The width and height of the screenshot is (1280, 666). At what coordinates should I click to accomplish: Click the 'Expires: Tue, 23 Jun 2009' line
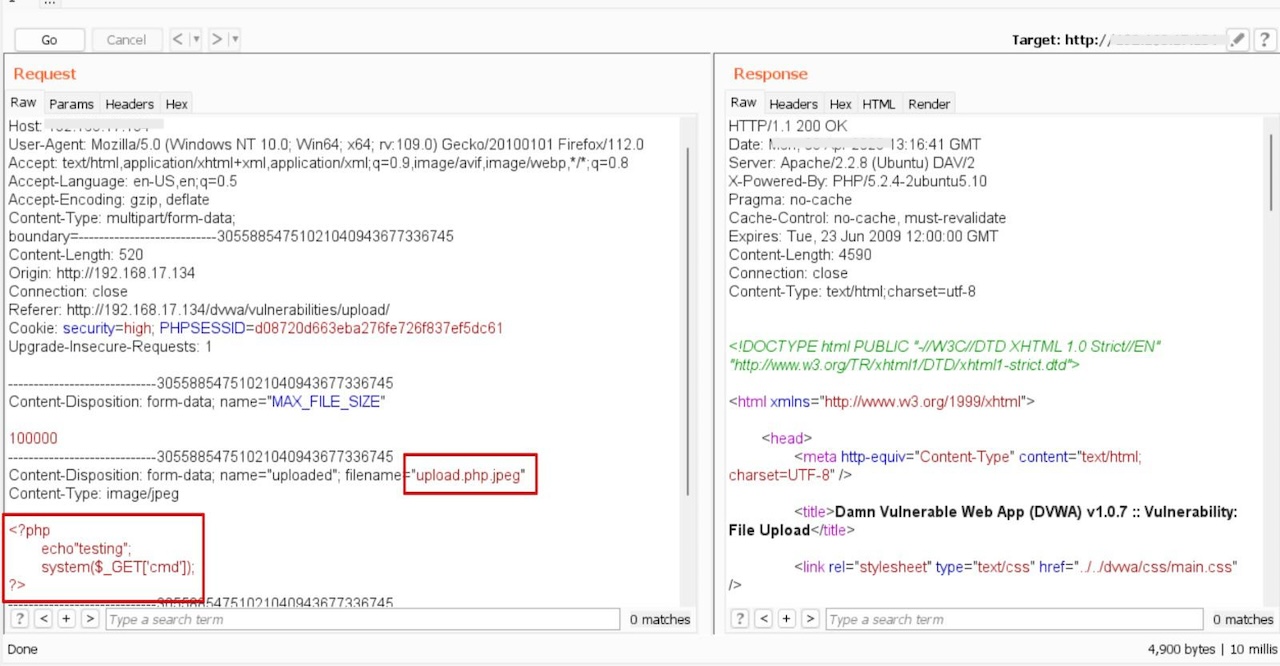pyautogui.click(x=862, y=236)
